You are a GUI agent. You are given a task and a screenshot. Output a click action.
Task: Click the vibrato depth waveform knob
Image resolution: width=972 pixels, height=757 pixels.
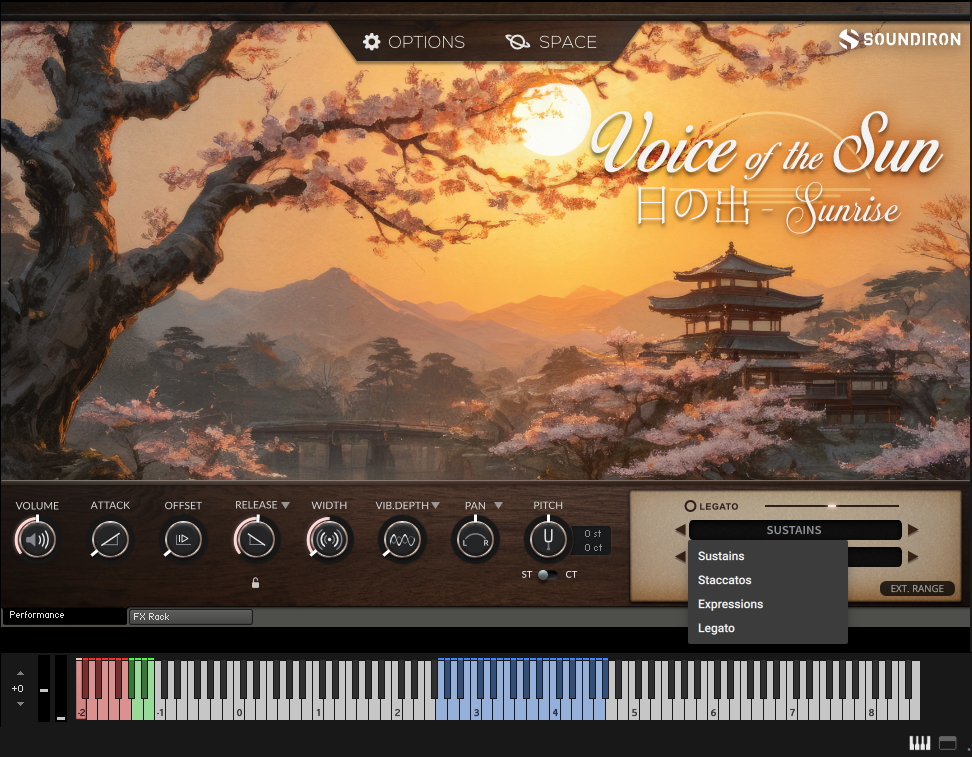[402, 541]
